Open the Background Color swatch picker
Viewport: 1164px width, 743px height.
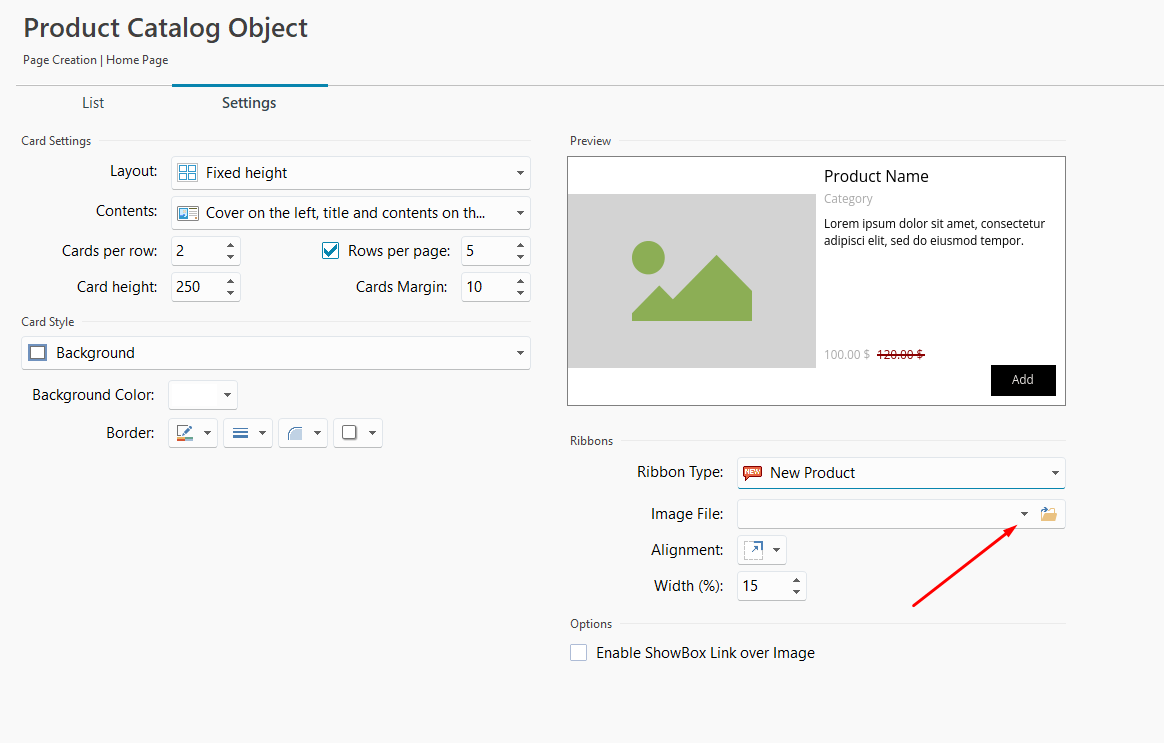(x=203, y=395)
